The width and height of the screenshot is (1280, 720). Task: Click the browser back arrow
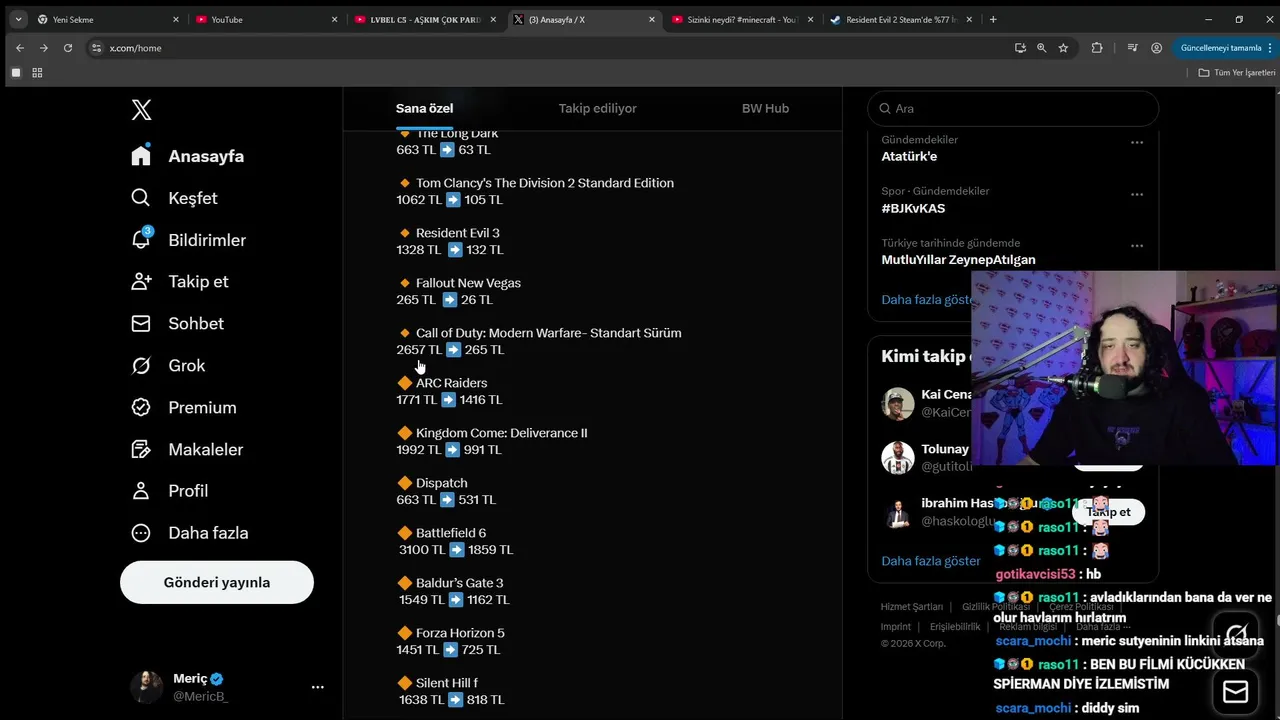tap(20, 48)
